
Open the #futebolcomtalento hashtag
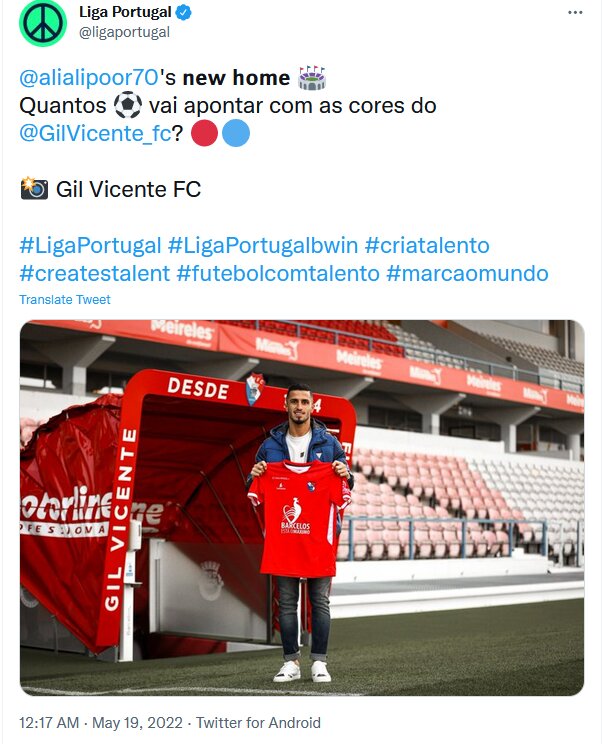(x=278, y=274)
